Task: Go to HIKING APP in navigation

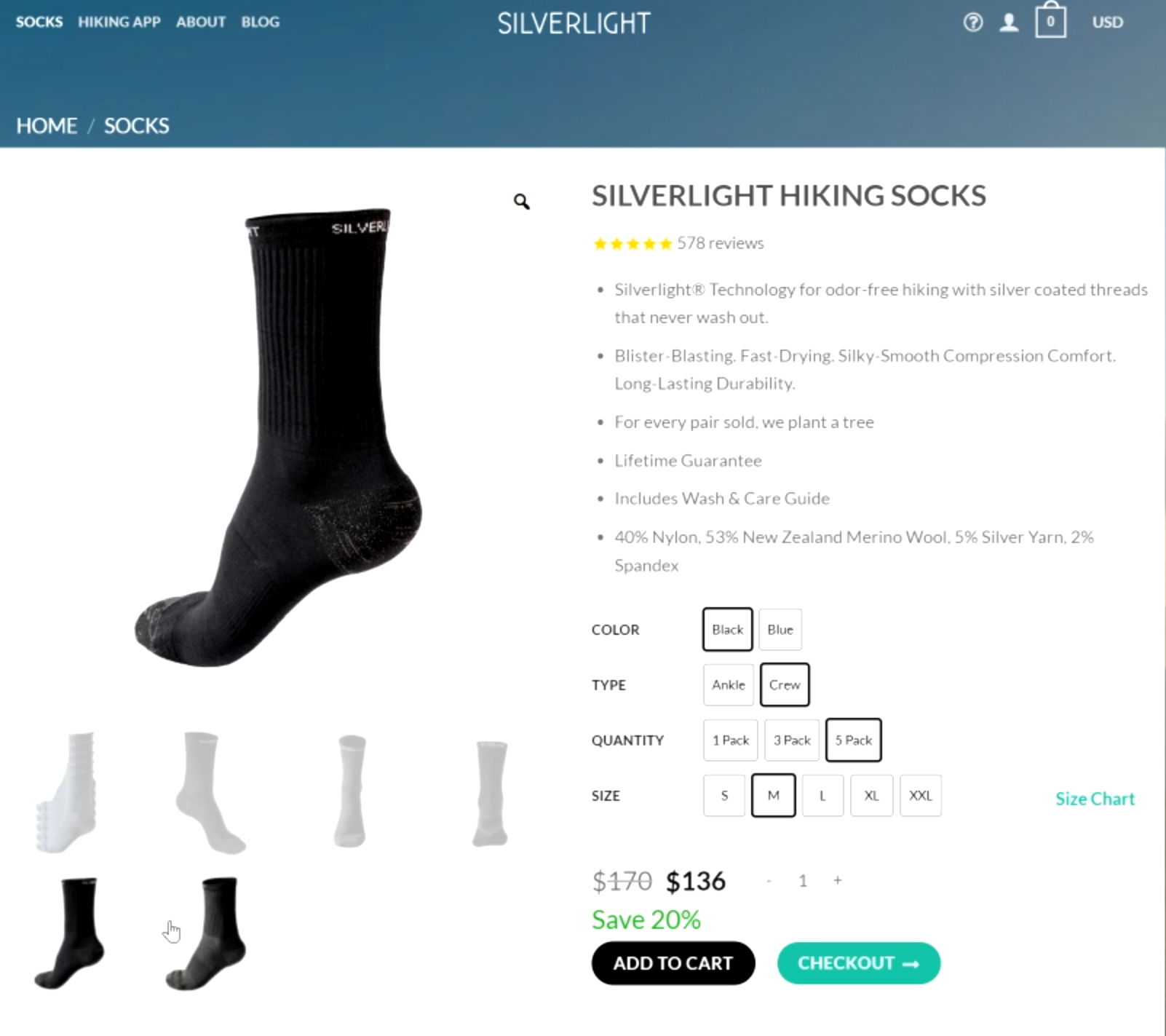Action: [x=119, y=22]
